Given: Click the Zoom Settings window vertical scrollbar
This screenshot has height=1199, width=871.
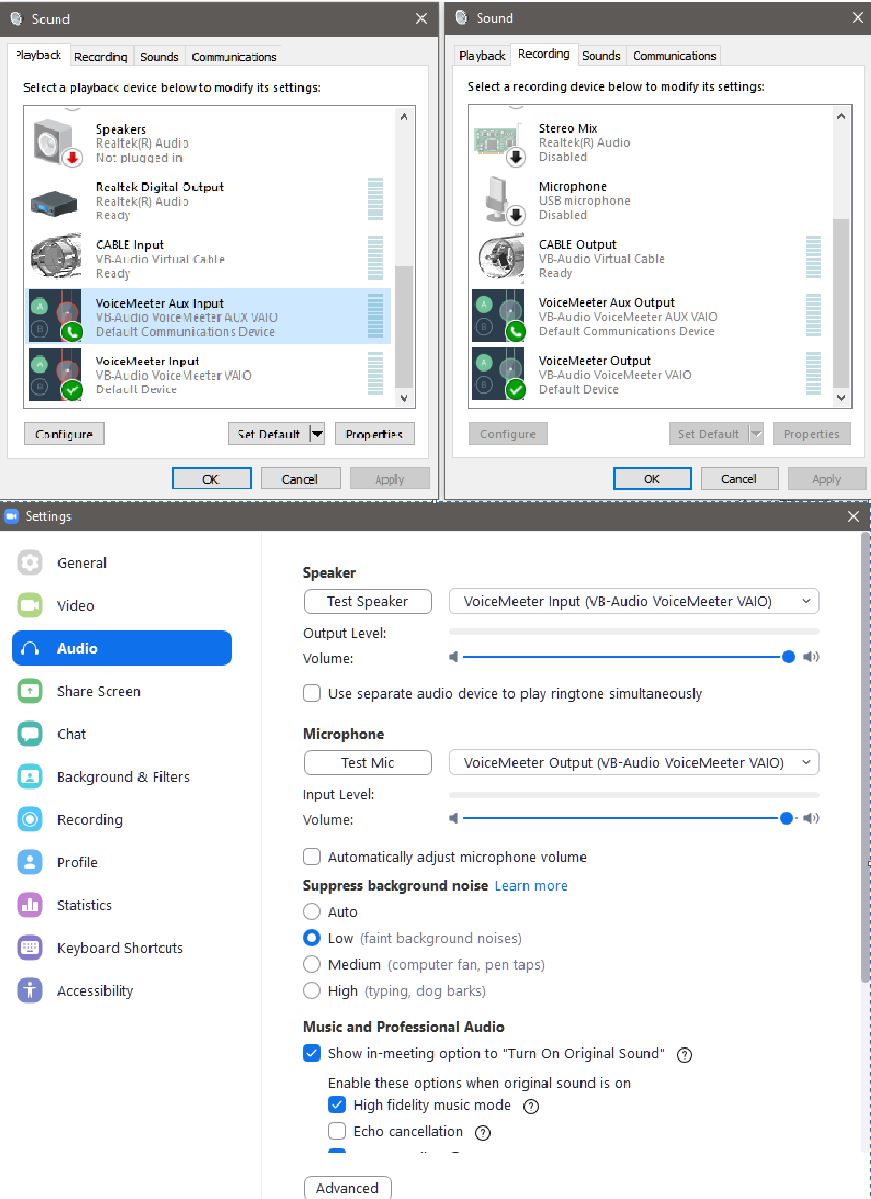Looking at the screenshot, I should 865,757.
